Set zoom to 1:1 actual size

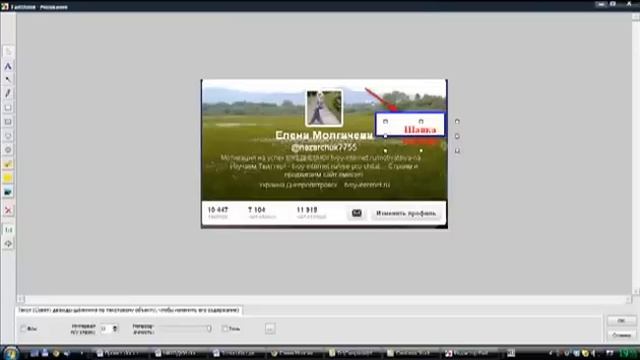coord(8,230)
